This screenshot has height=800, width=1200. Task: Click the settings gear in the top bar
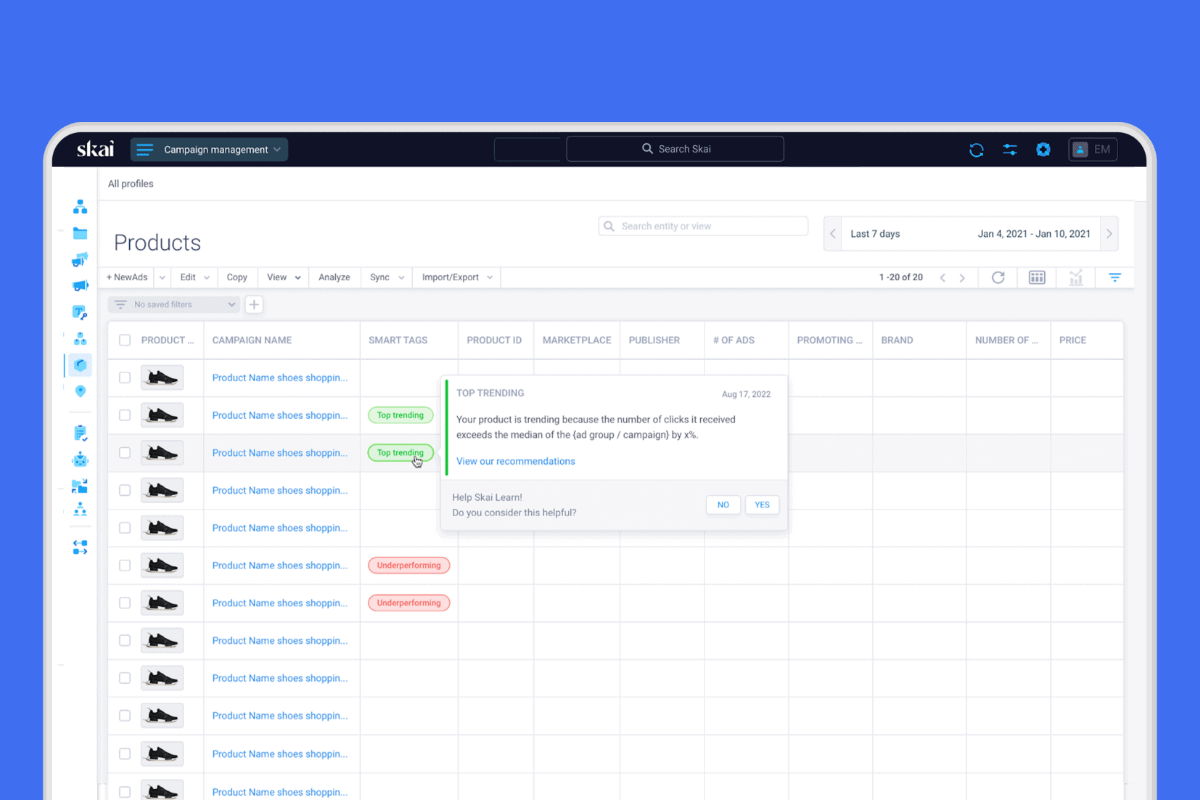(x=1043, y=149)
